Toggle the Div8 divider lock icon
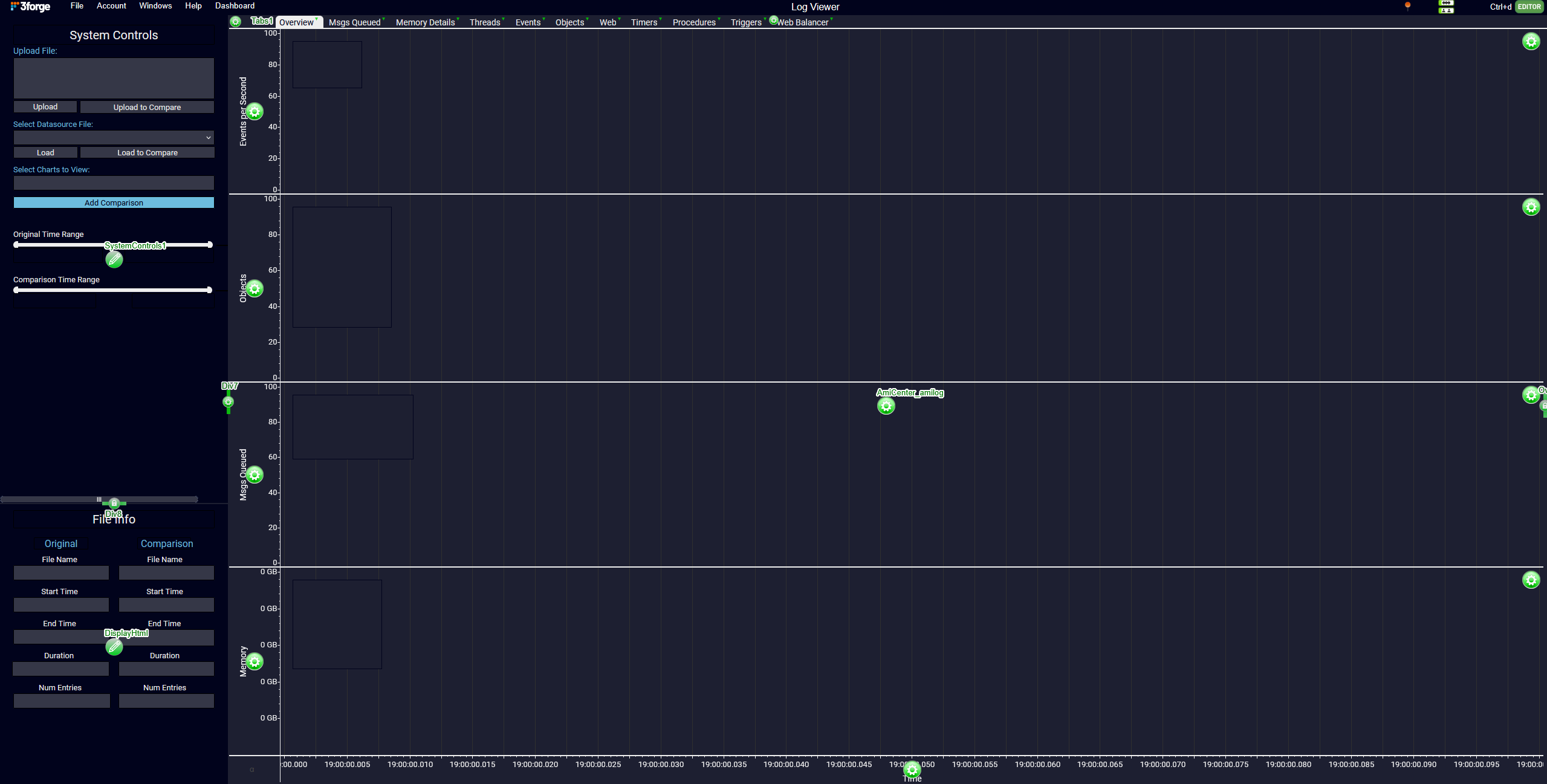The height and width of the screenshot is (784, 1547). point(114,503)
